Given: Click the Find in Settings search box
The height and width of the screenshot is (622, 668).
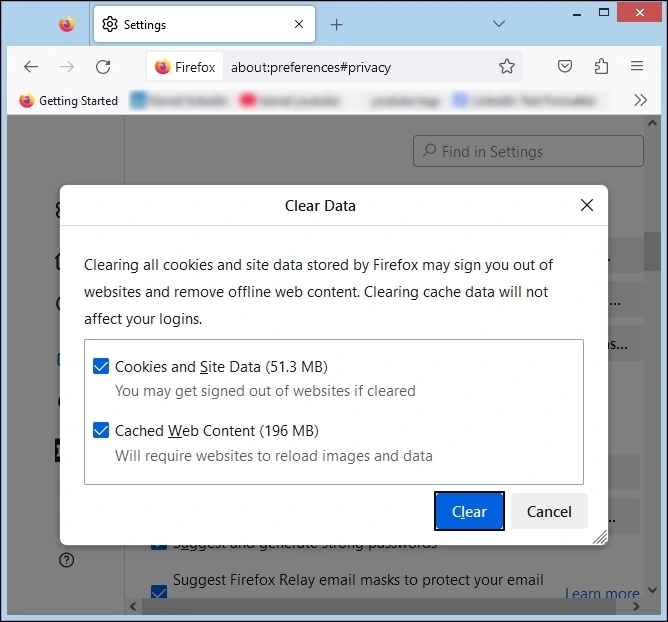Looking at the screenshot, I should 528,151.
